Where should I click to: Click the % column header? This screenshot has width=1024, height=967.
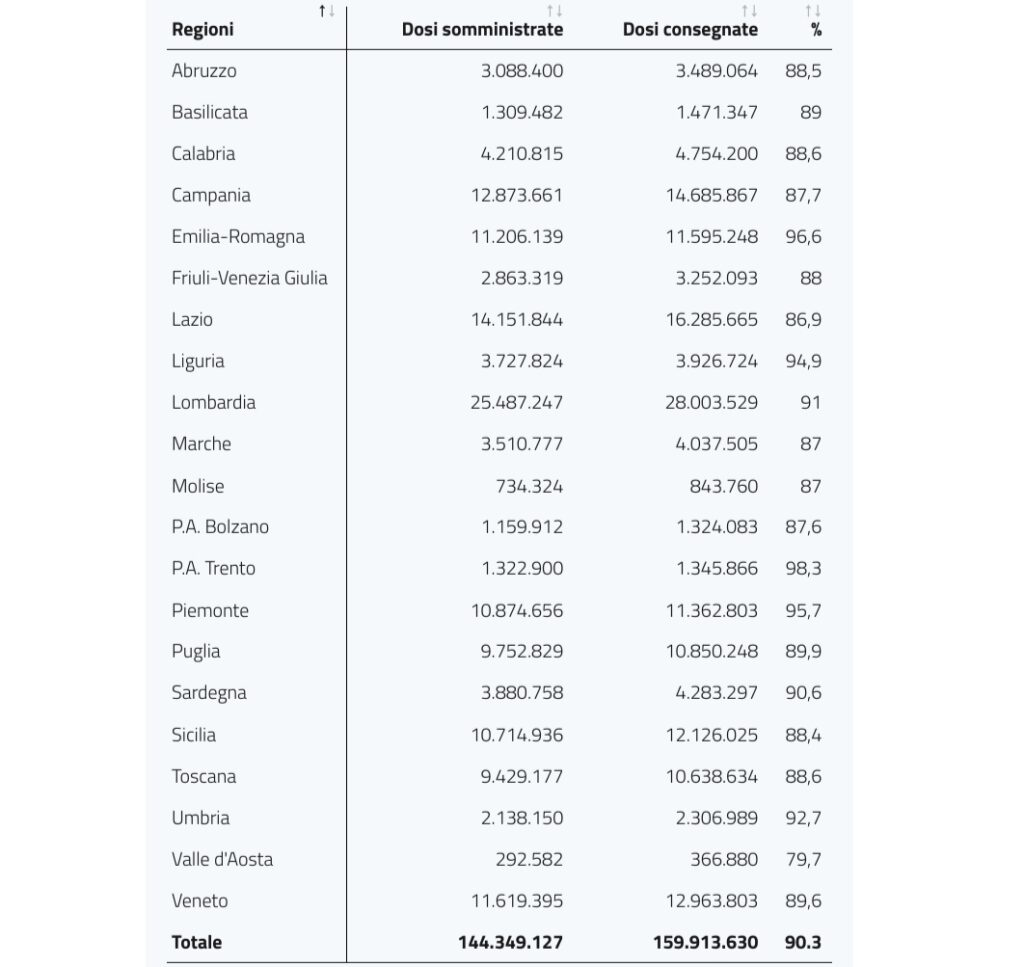click(816, 29)
